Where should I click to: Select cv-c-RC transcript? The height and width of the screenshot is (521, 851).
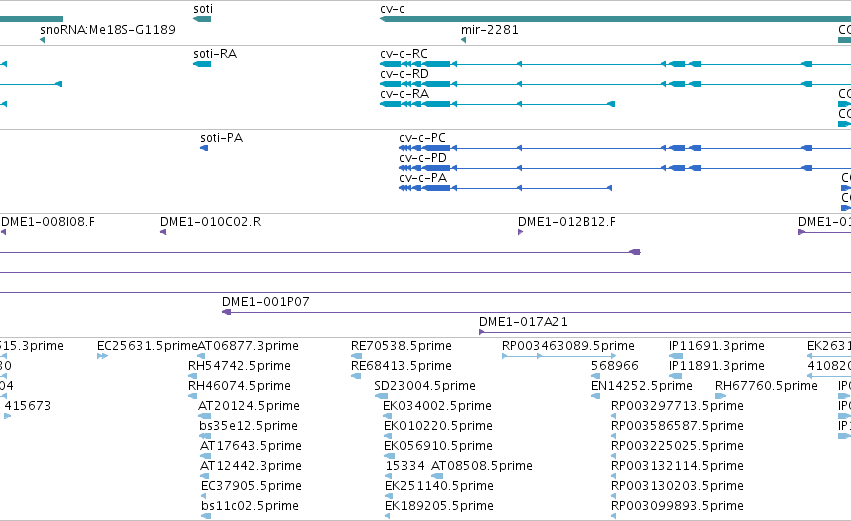click(x=615, y=64)
